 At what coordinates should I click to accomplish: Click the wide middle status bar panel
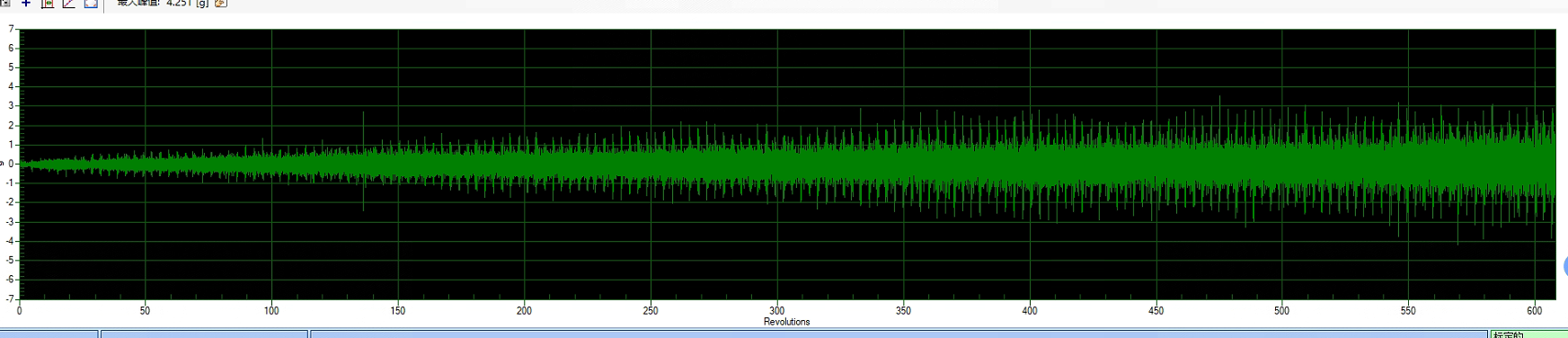point(899,334)
